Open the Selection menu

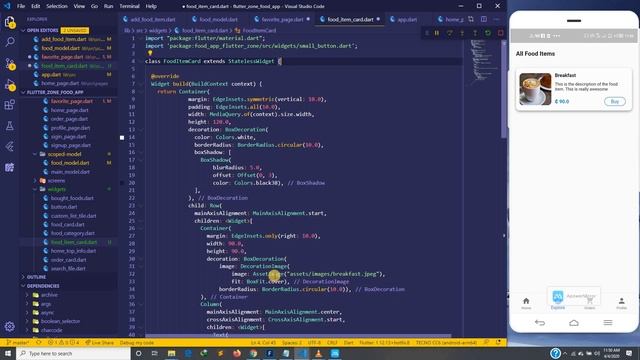click(57, 6)
